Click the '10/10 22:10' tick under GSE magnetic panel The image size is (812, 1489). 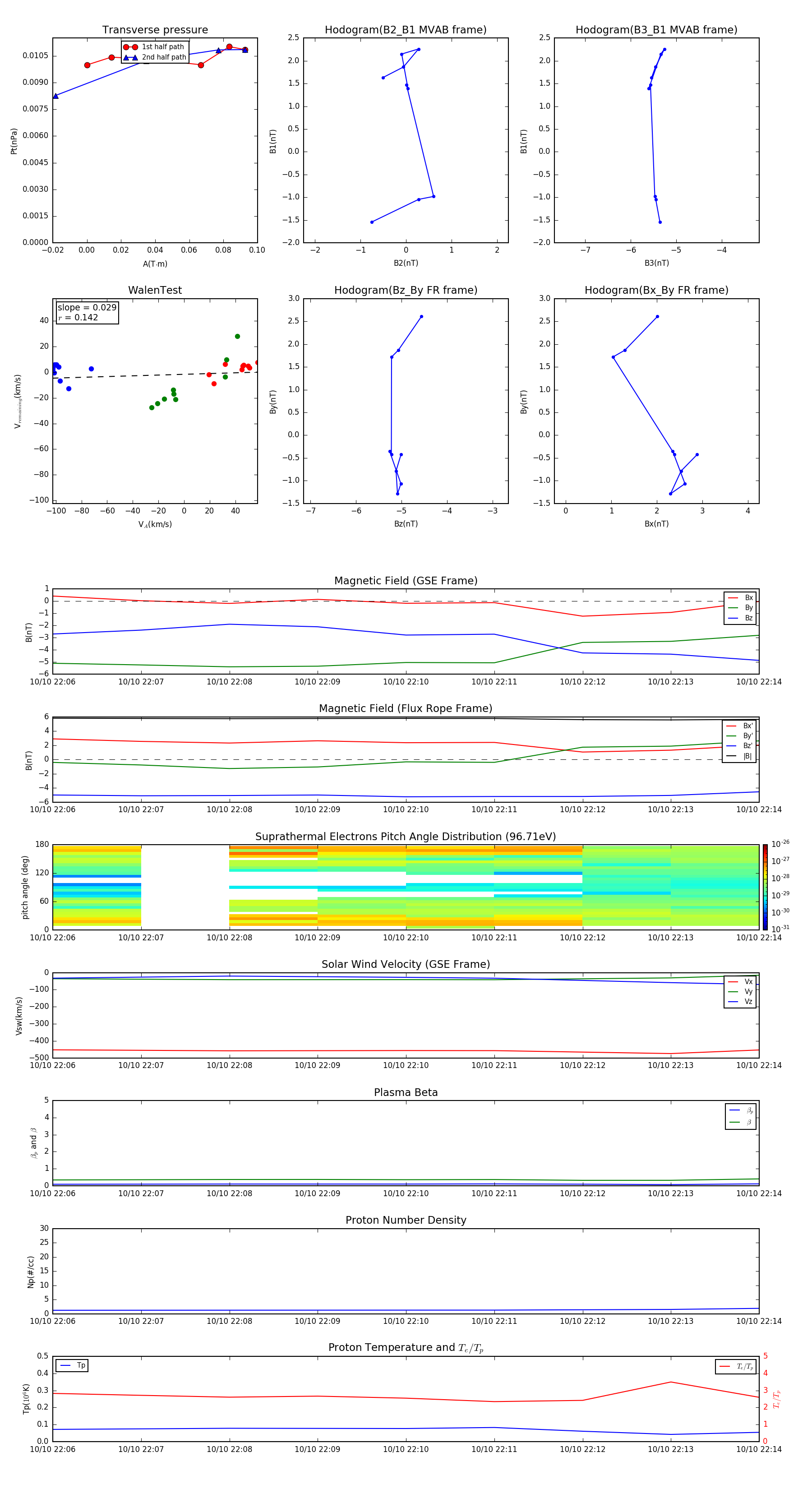[406, 682]
